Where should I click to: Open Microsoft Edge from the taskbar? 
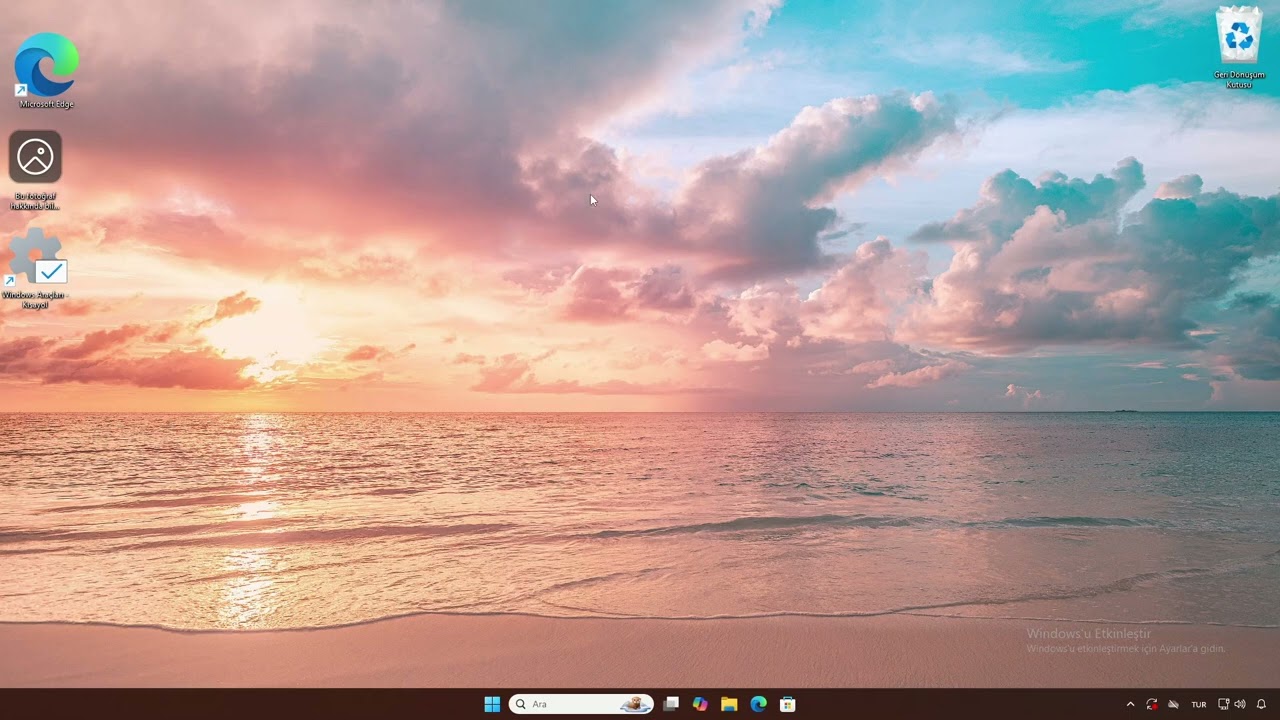pyautogui.click(x=758, y=704)
